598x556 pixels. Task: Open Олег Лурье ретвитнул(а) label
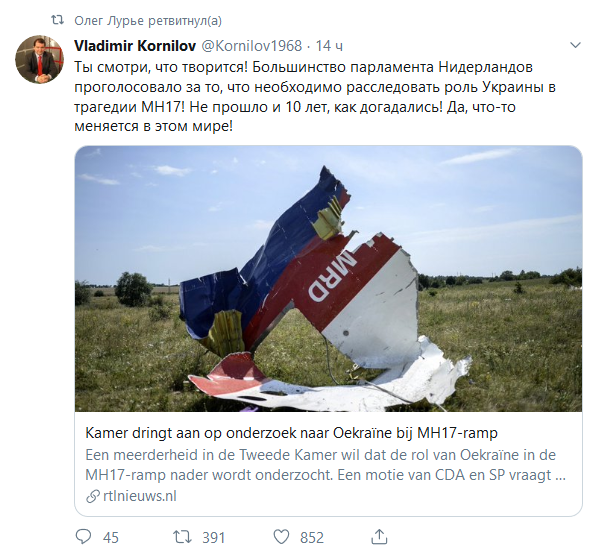pyautogui.click(x=148, y=20)
